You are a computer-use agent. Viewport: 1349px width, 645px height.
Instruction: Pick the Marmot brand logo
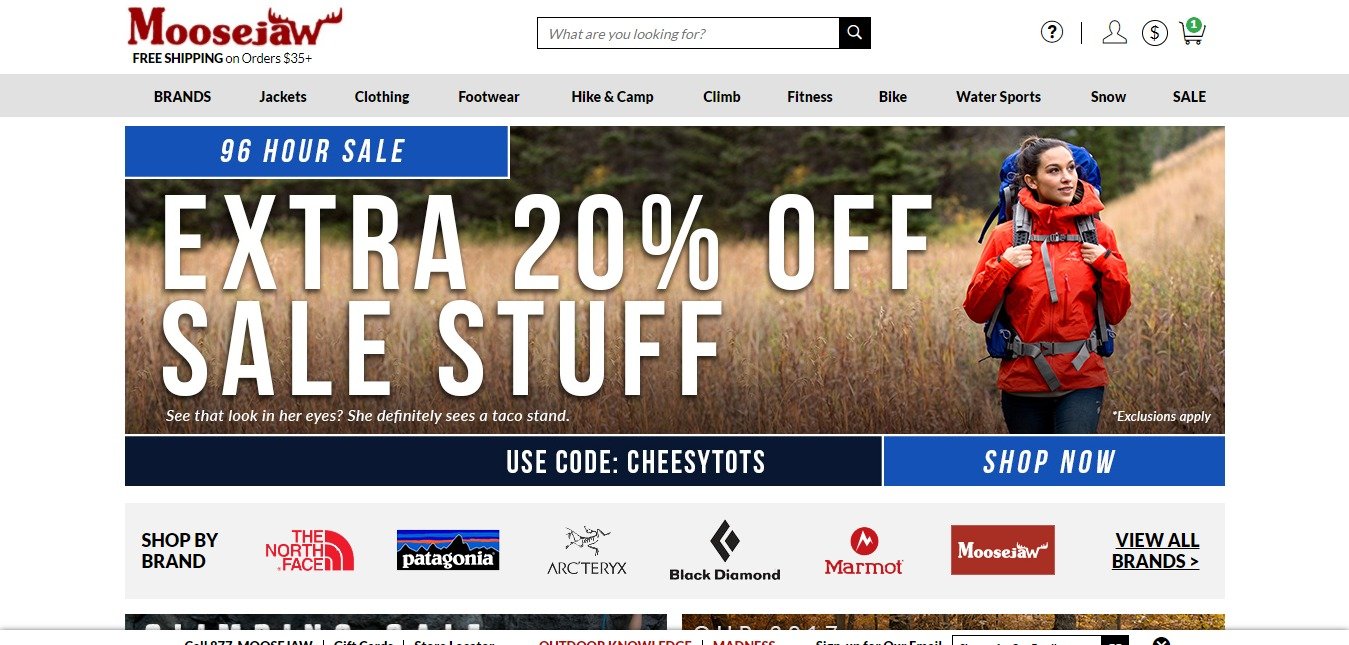(864, 551)
